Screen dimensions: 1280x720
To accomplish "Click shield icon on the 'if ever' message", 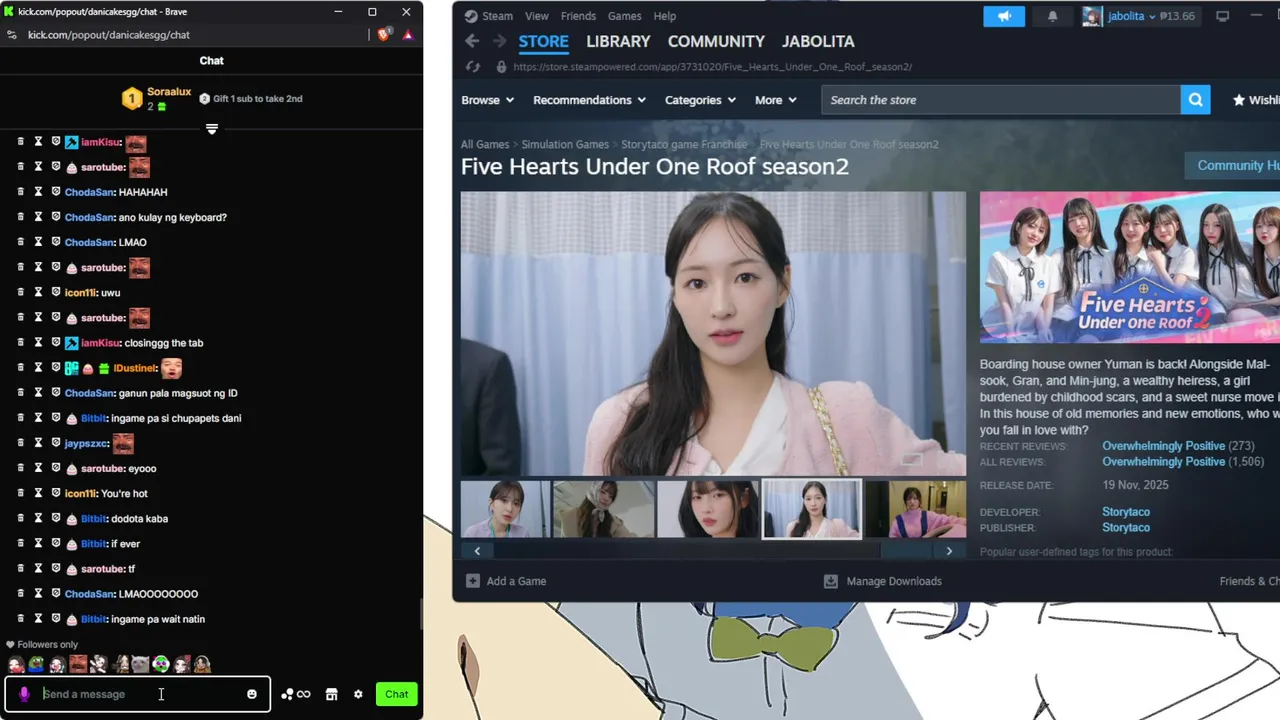I will 56,543.
